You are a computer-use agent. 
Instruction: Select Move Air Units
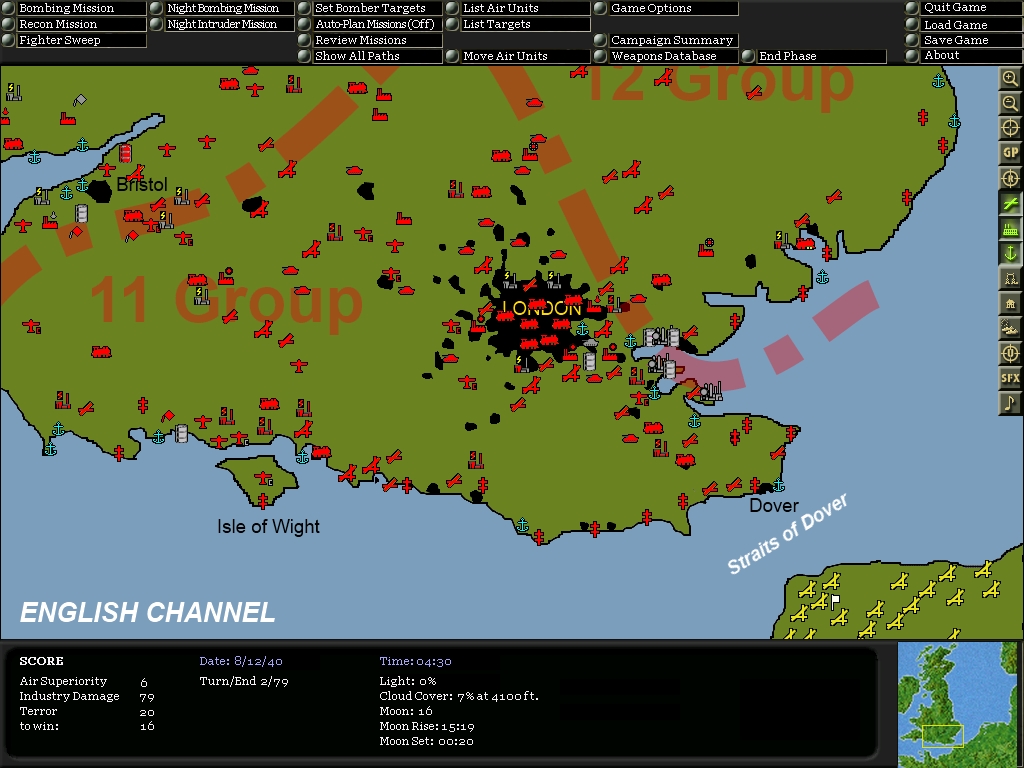[518, 56]
